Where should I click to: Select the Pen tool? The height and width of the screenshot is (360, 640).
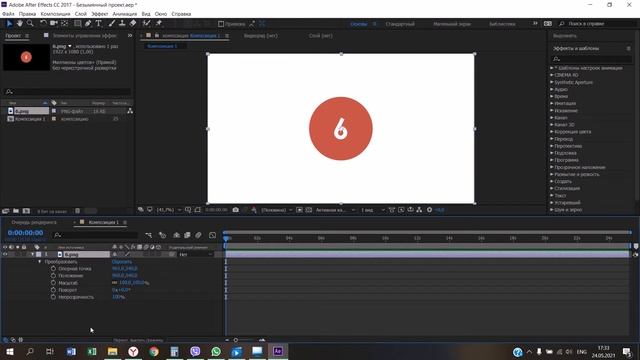click(88, 24)
